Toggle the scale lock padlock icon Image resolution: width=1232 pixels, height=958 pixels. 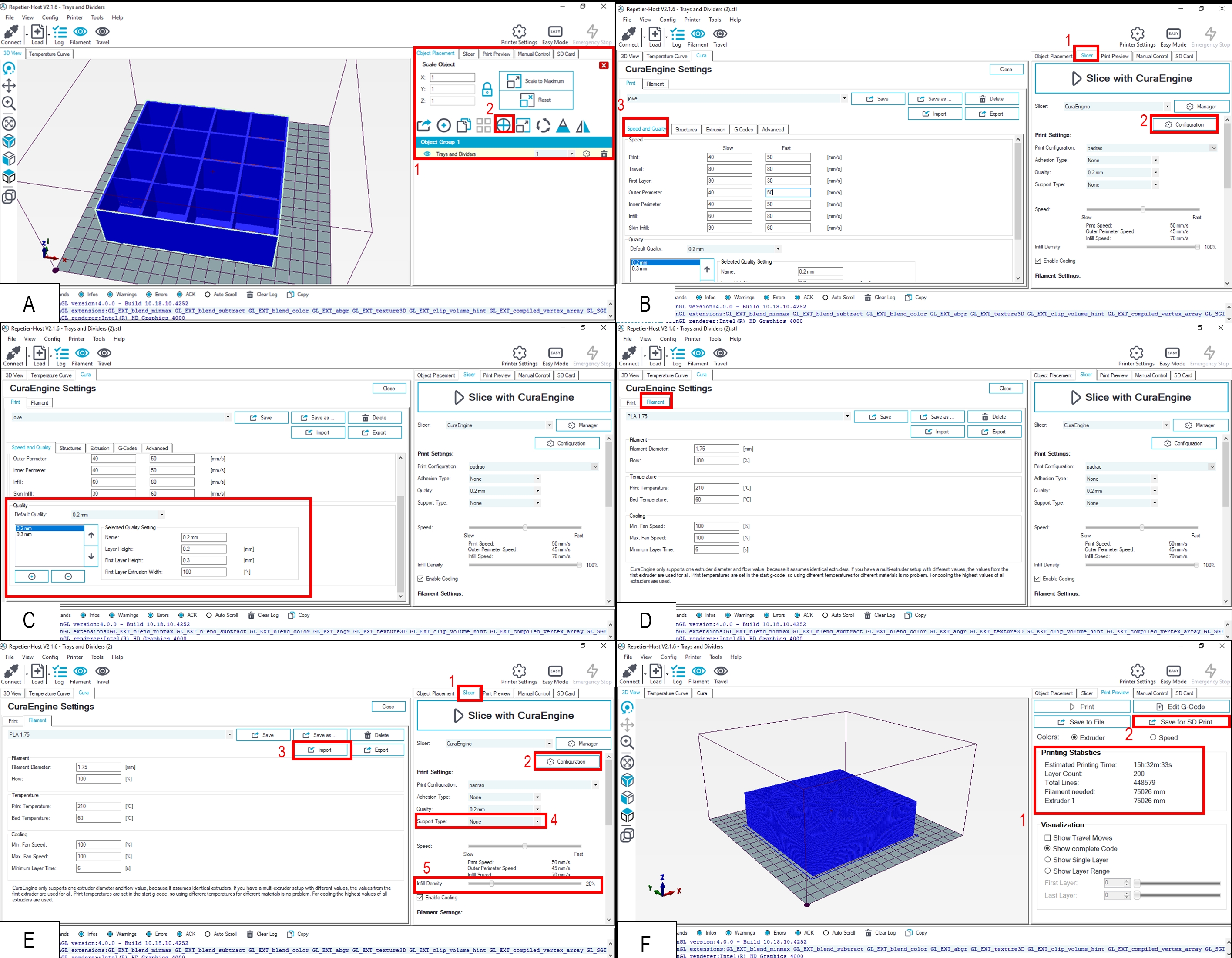click(x=487, y=90)
